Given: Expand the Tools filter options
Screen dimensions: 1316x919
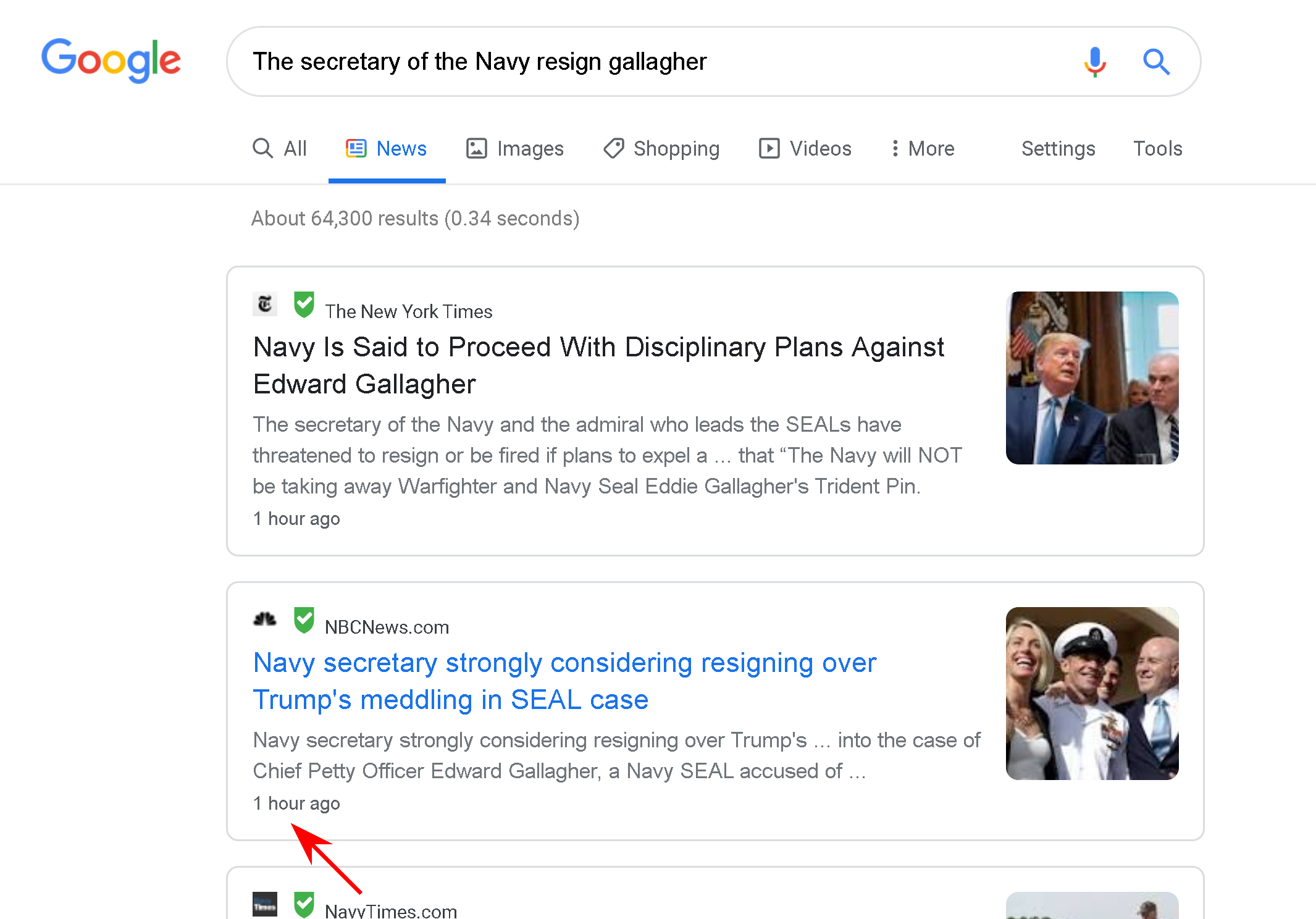Looking at the screenshot, I should pos(1157,148).
